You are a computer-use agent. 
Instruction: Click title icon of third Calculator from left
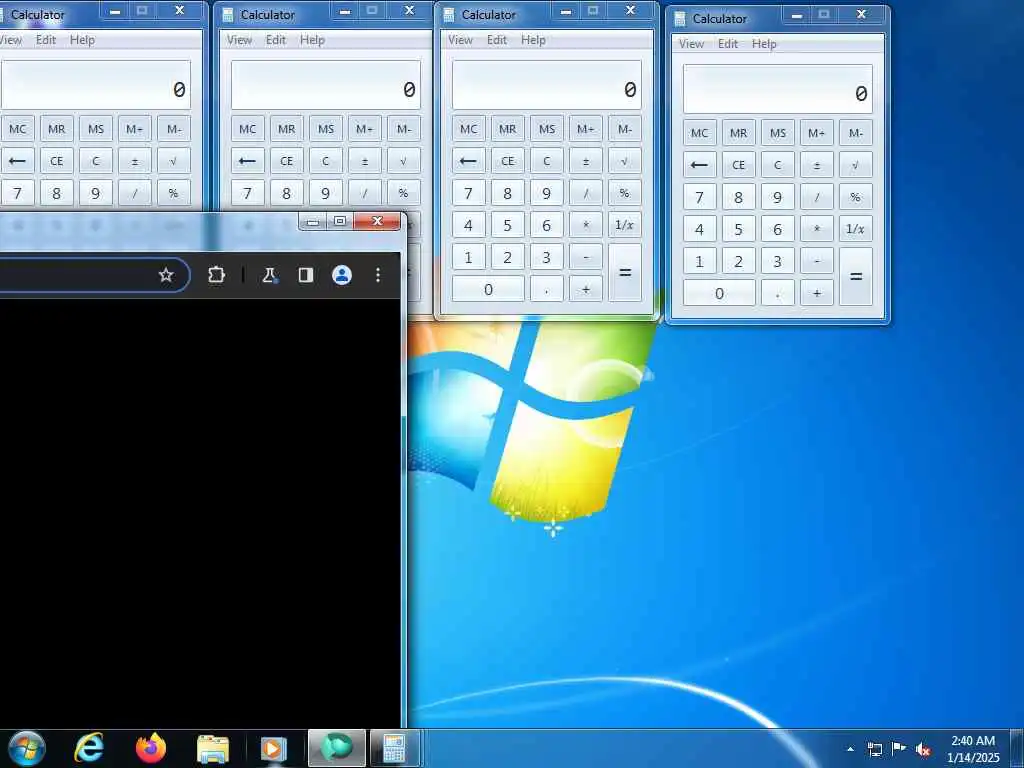(x=449, y=14)
